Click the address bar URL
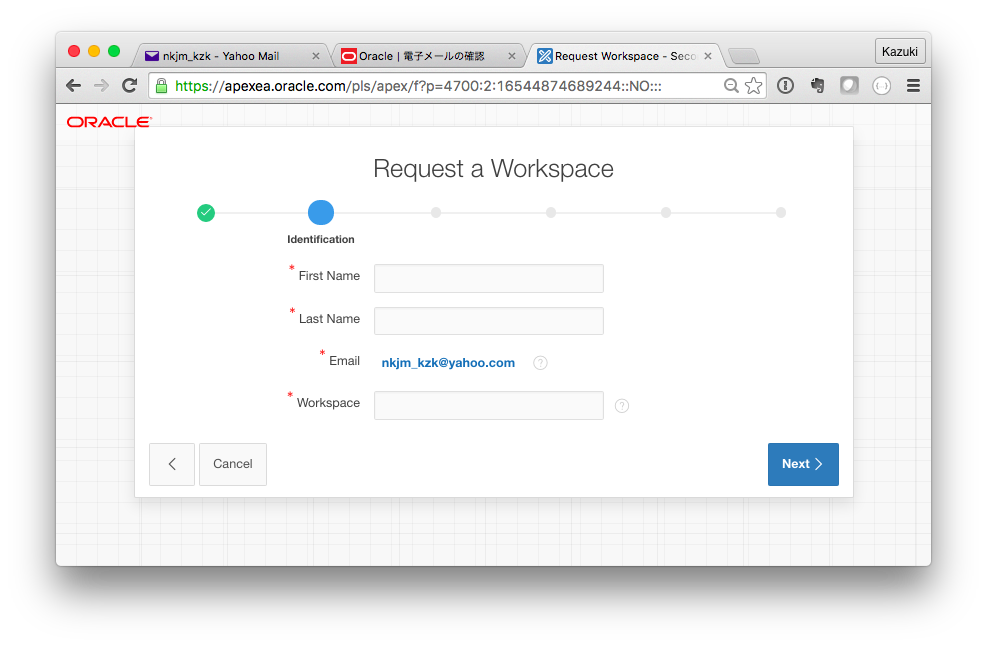 pyautogui.click(x=418, y=86)
